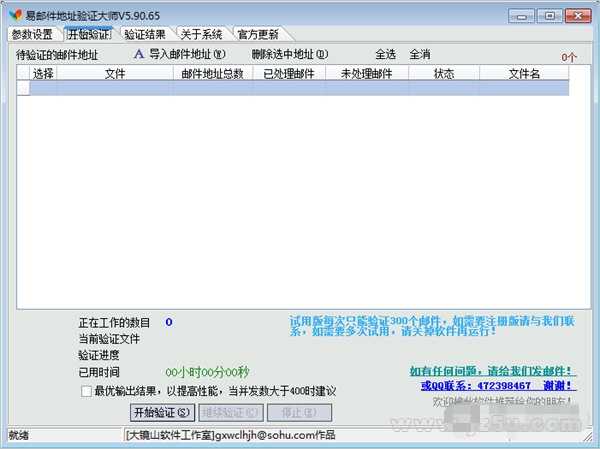Click the 停止 button
This screenshot has height=449, width=600.
(299, 413)
